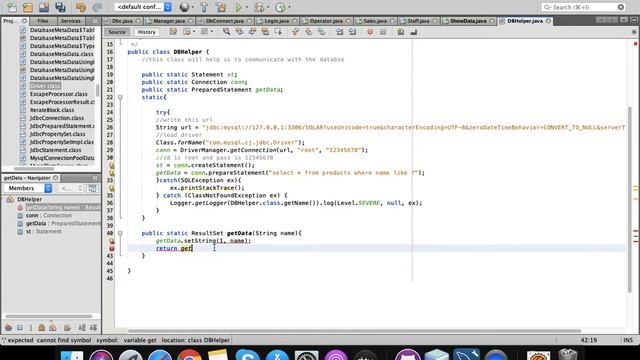Collapse the static block fold at line 22
640x360 pixels.
pos(120,98)
